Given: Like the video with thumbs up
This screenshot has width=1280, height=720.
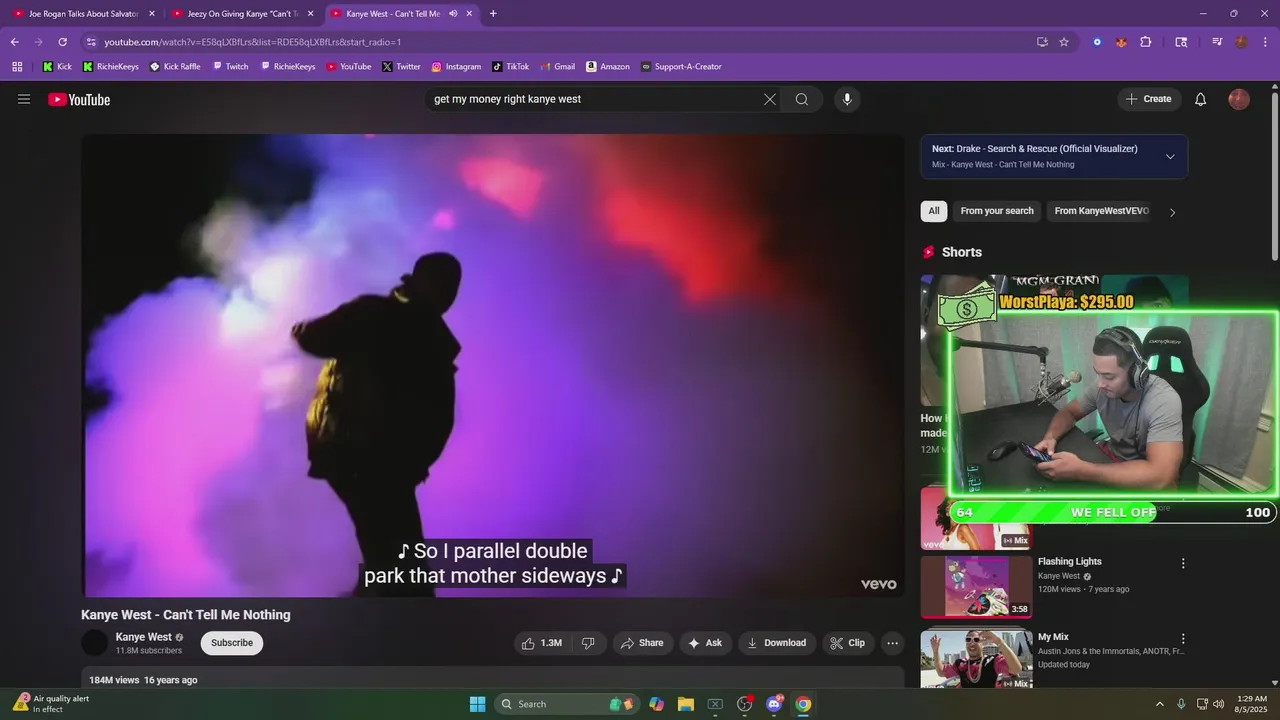Looking at the screenshot, I should coord(542,643).
